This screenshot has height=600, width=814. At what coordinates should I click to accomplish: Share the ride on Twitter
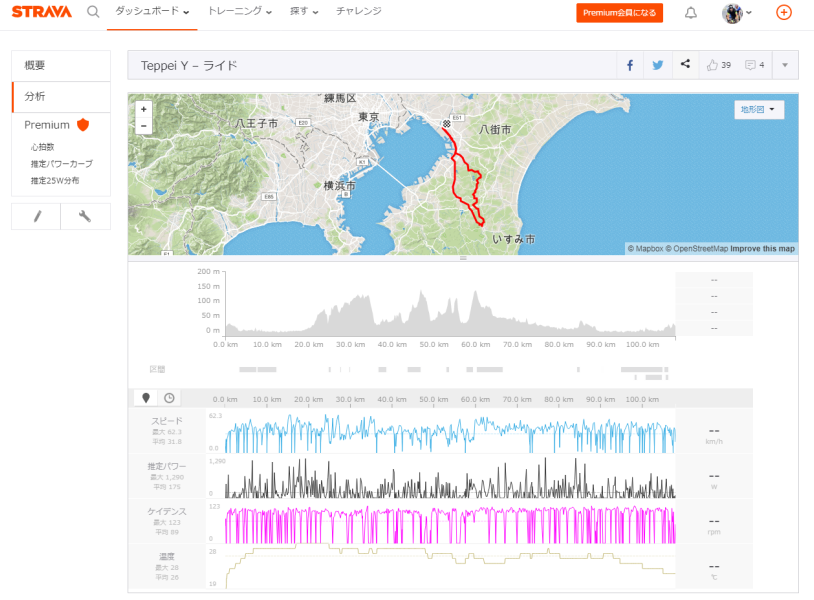click(658, 65)
